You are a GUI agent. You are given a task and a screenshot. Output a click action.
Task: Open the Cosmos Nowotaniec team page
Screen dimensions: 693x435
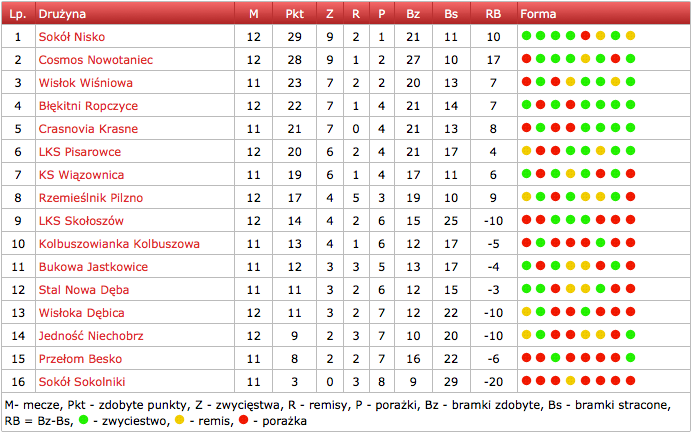point(95,60)
